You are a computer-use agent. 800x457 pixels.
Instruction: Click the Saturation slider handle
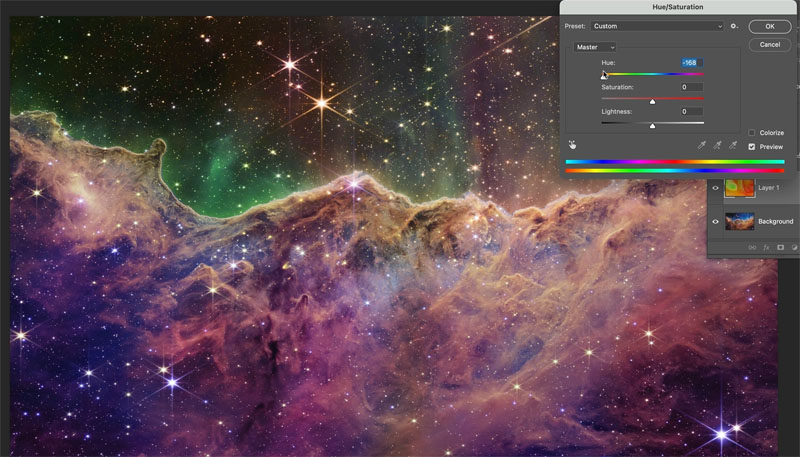tap(652, 101)
